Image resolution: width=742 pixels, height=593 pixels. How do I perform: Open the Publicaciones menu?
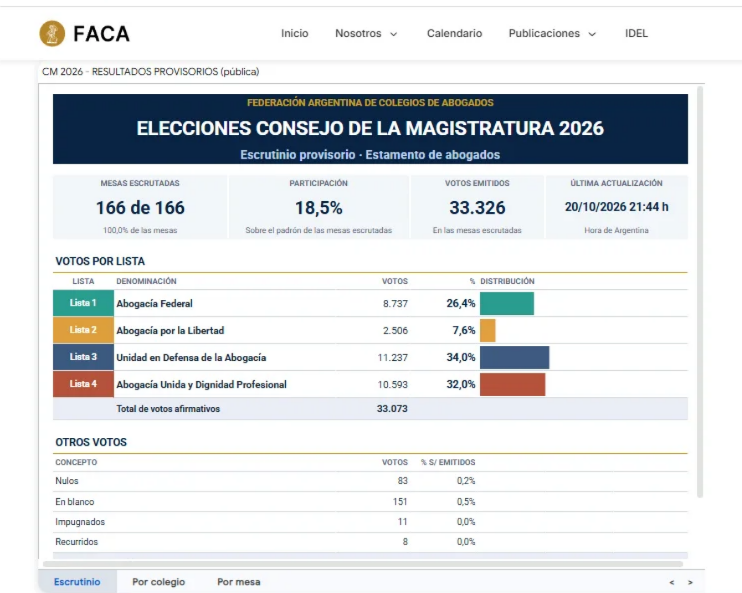544,33
